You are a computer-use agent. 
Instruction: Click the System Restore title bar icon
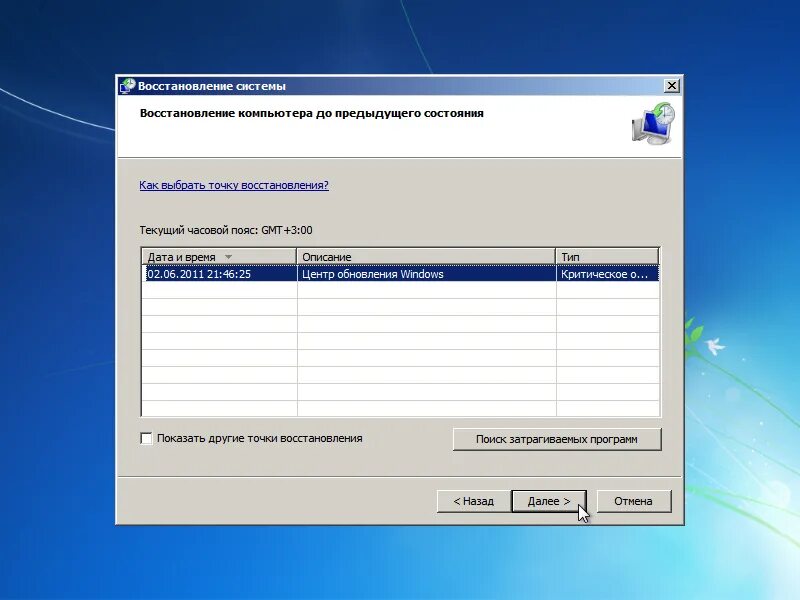(128, 86)
